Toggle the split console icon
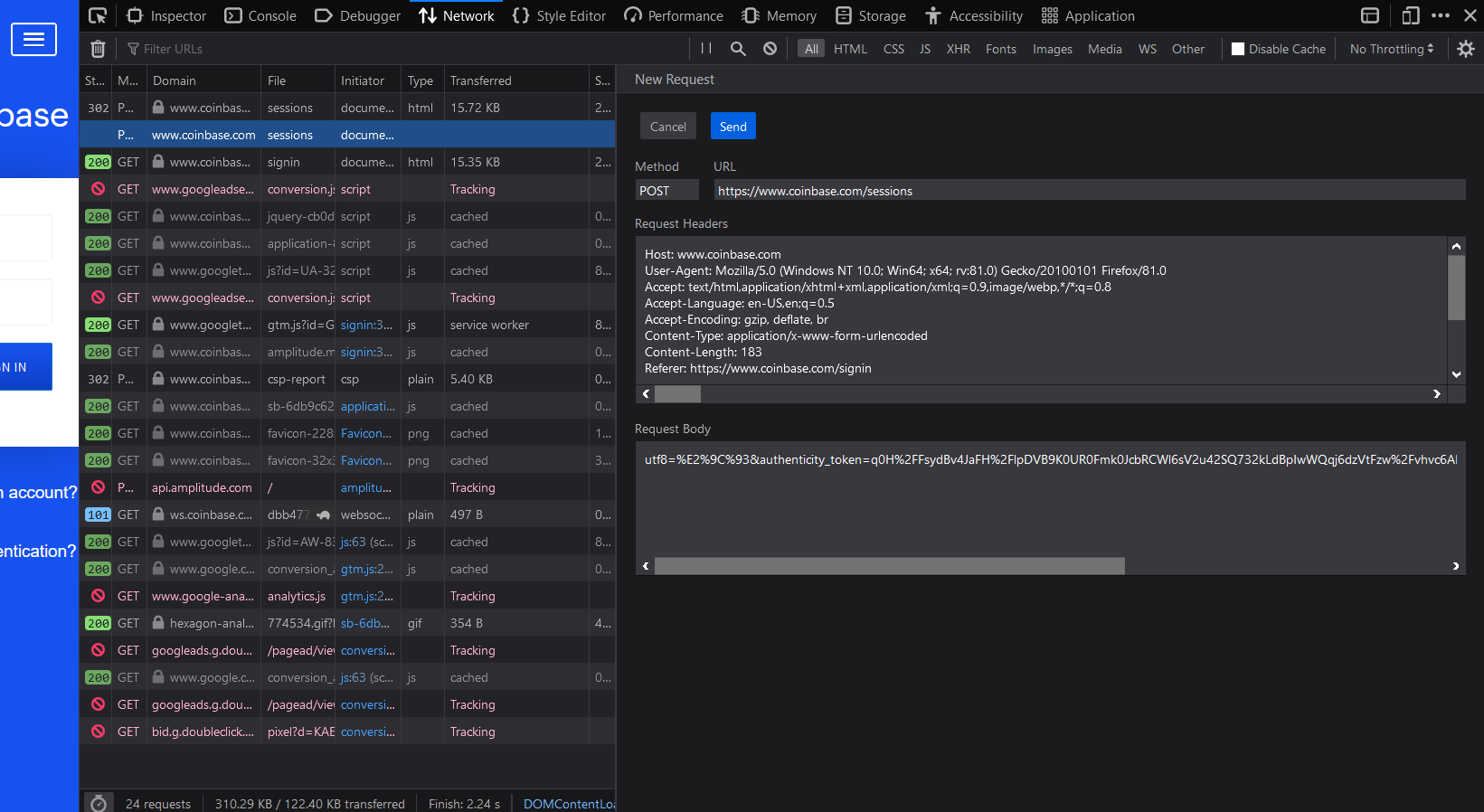Image resolution: width=1484 pixels, height=812 pixels. pos(1370,15)
